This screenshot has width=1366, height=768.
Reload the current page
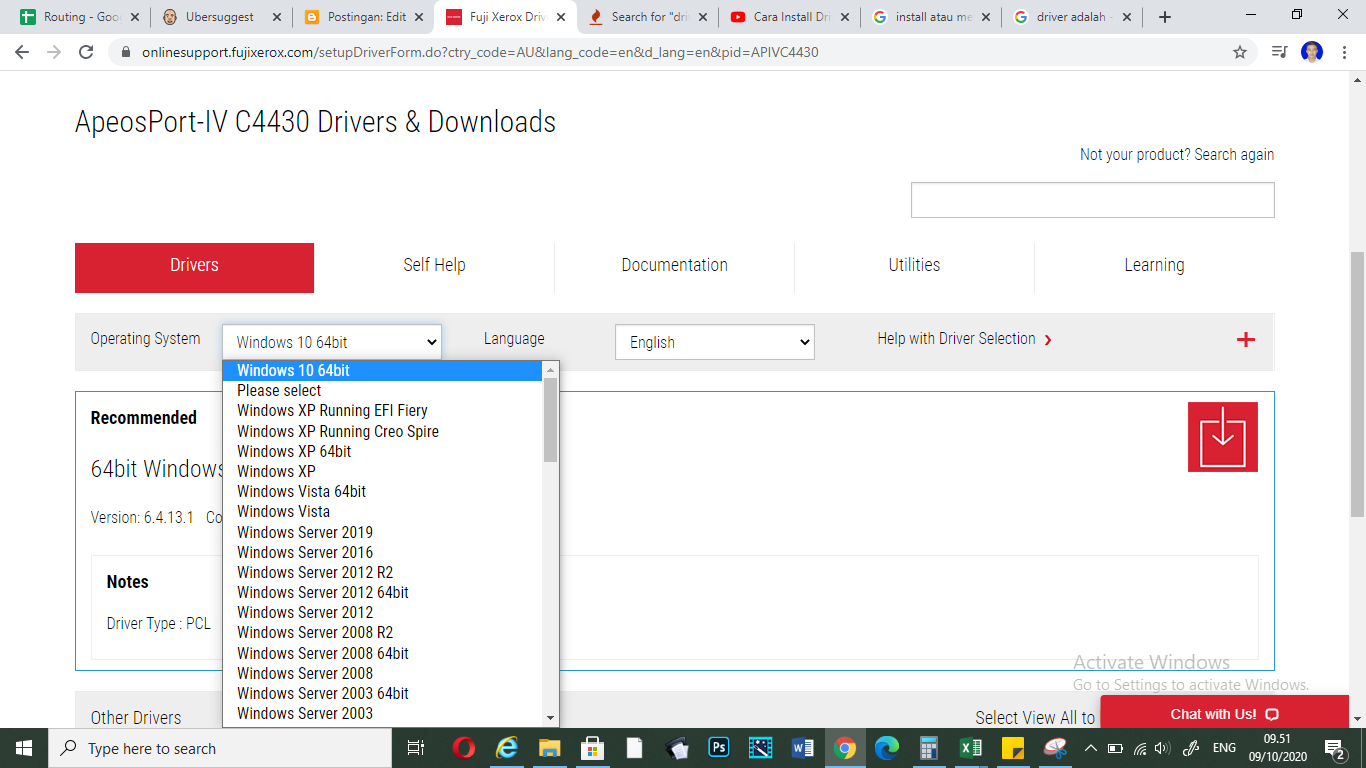coord(87,52)
